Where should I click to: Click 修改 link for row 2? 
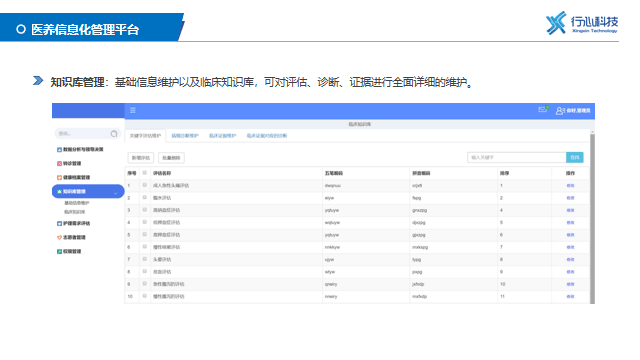tap(570, 198)
